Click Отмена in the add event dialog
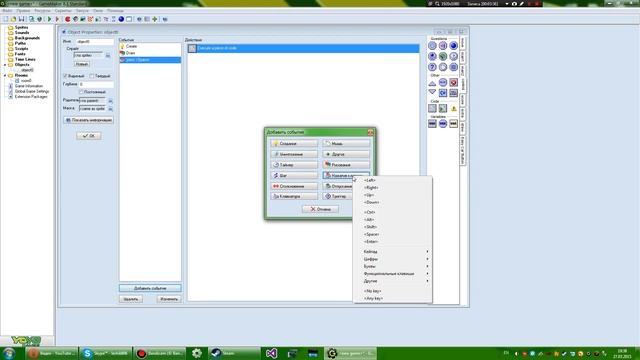This screenshot has width=640, height=360. (320, 209)
